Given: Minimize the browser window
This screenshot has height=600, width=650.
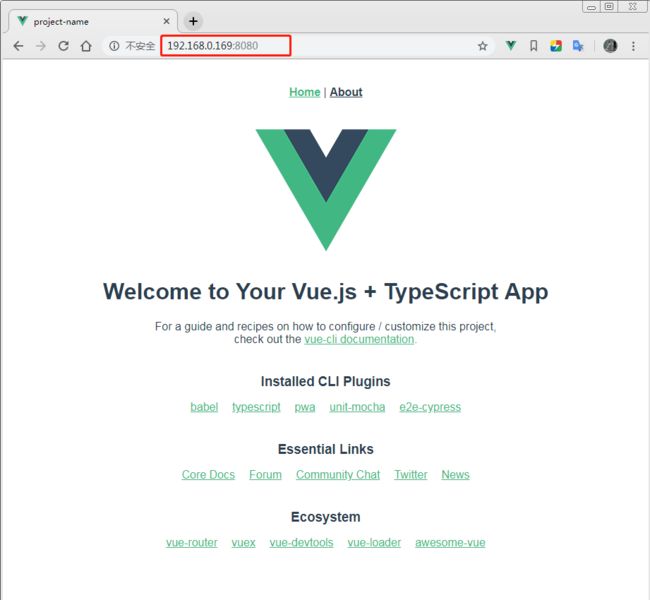Looking at the screenshot, I should coord(591,7).
